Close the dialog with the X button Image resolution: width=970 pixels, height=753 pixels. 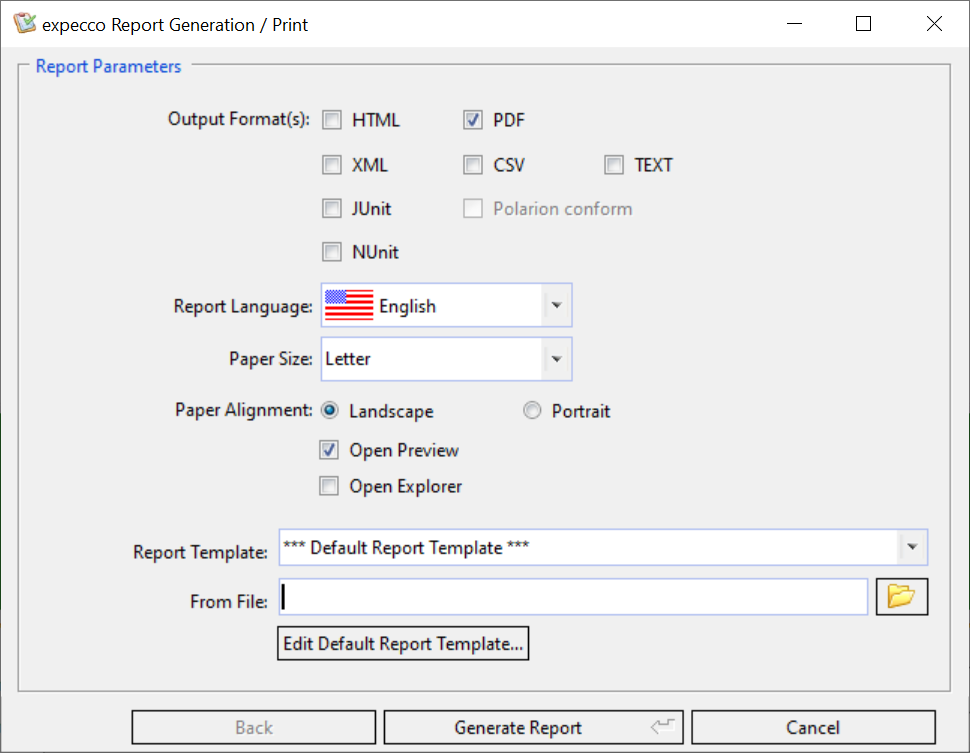point(934,24)
